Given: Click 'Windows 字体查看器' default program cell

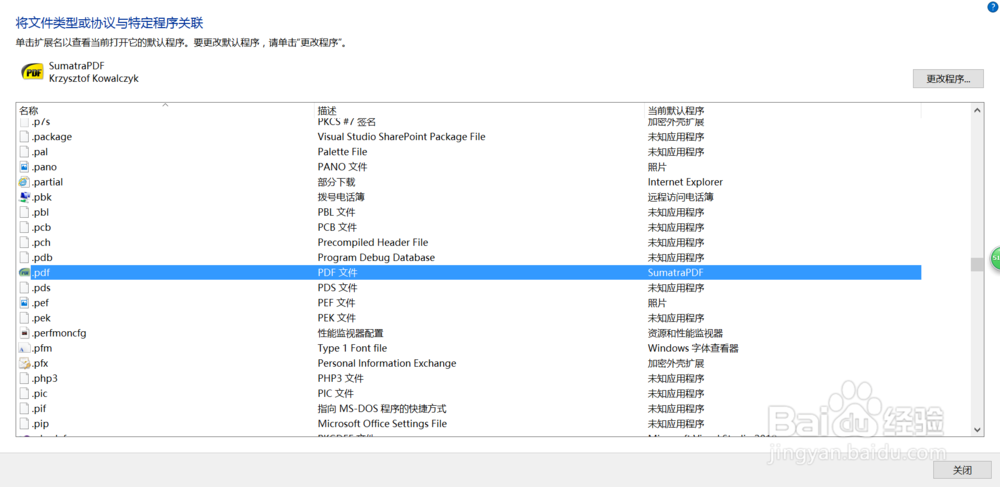Looking at the screenshot, I should [693, 348].
